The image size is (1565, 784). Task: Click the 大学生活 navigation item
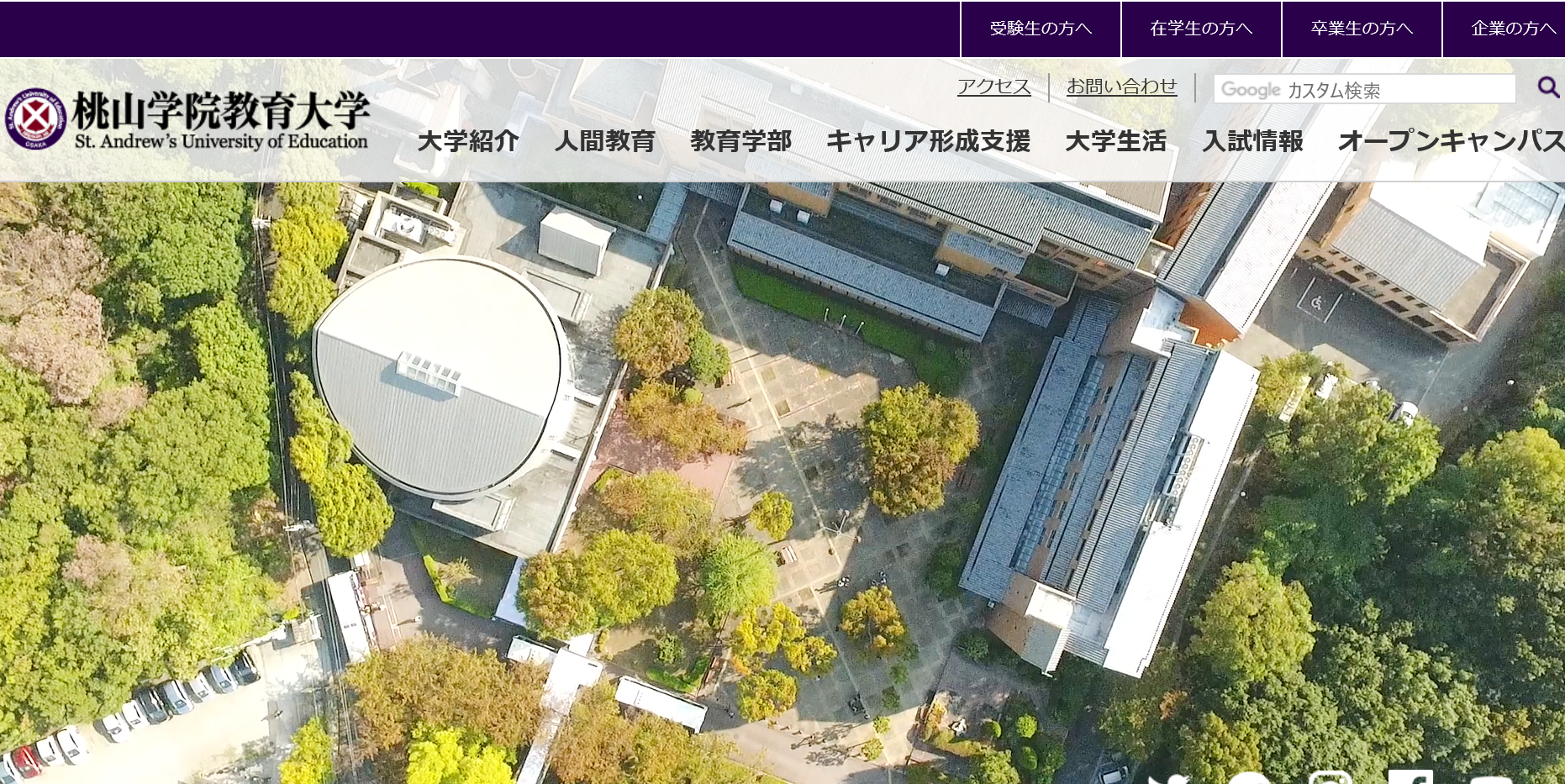click(x=1116, y=141)
